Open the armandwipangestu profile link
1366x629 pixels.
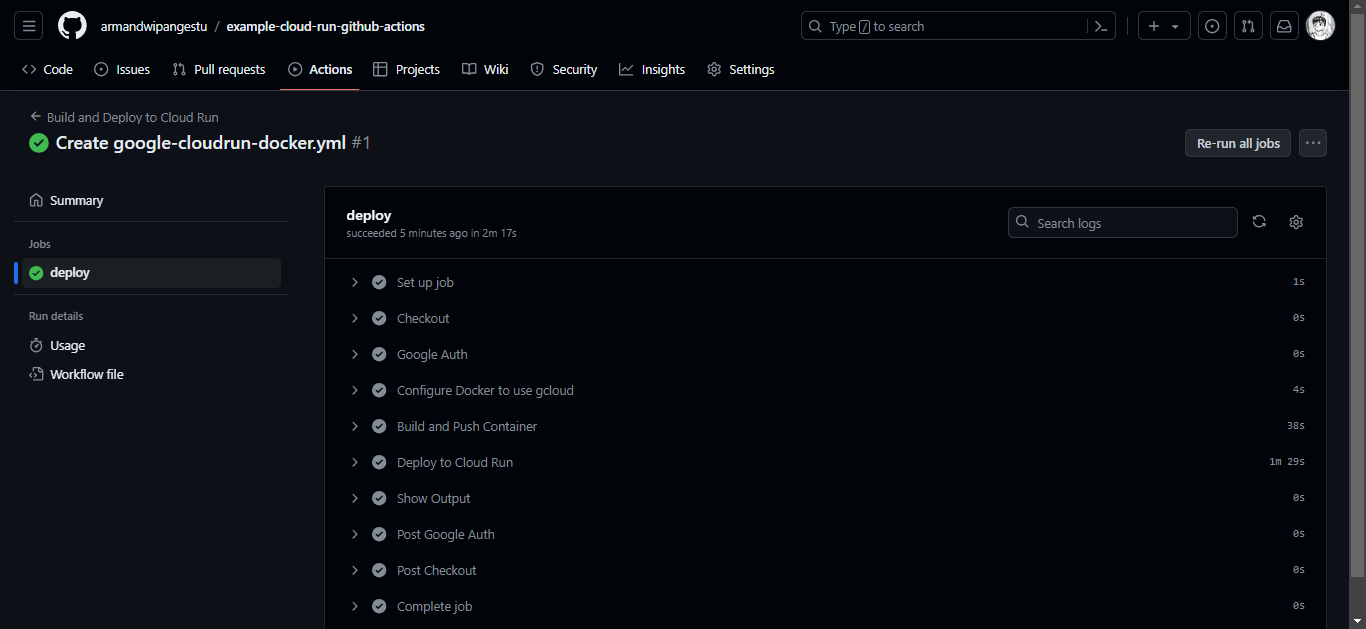point(154,25)
